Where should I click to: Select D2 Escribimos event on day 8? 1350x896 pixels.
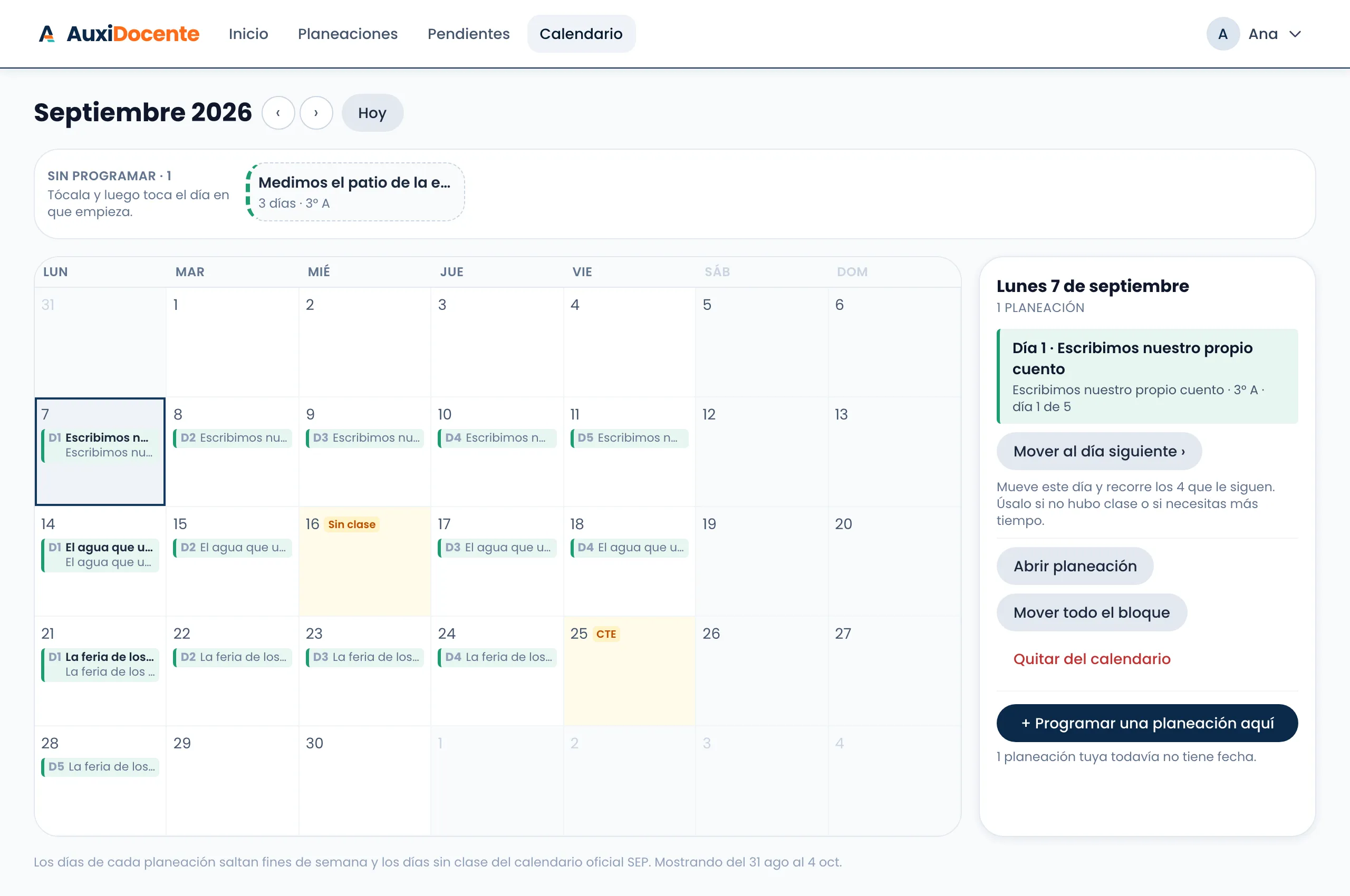[232, 439]
